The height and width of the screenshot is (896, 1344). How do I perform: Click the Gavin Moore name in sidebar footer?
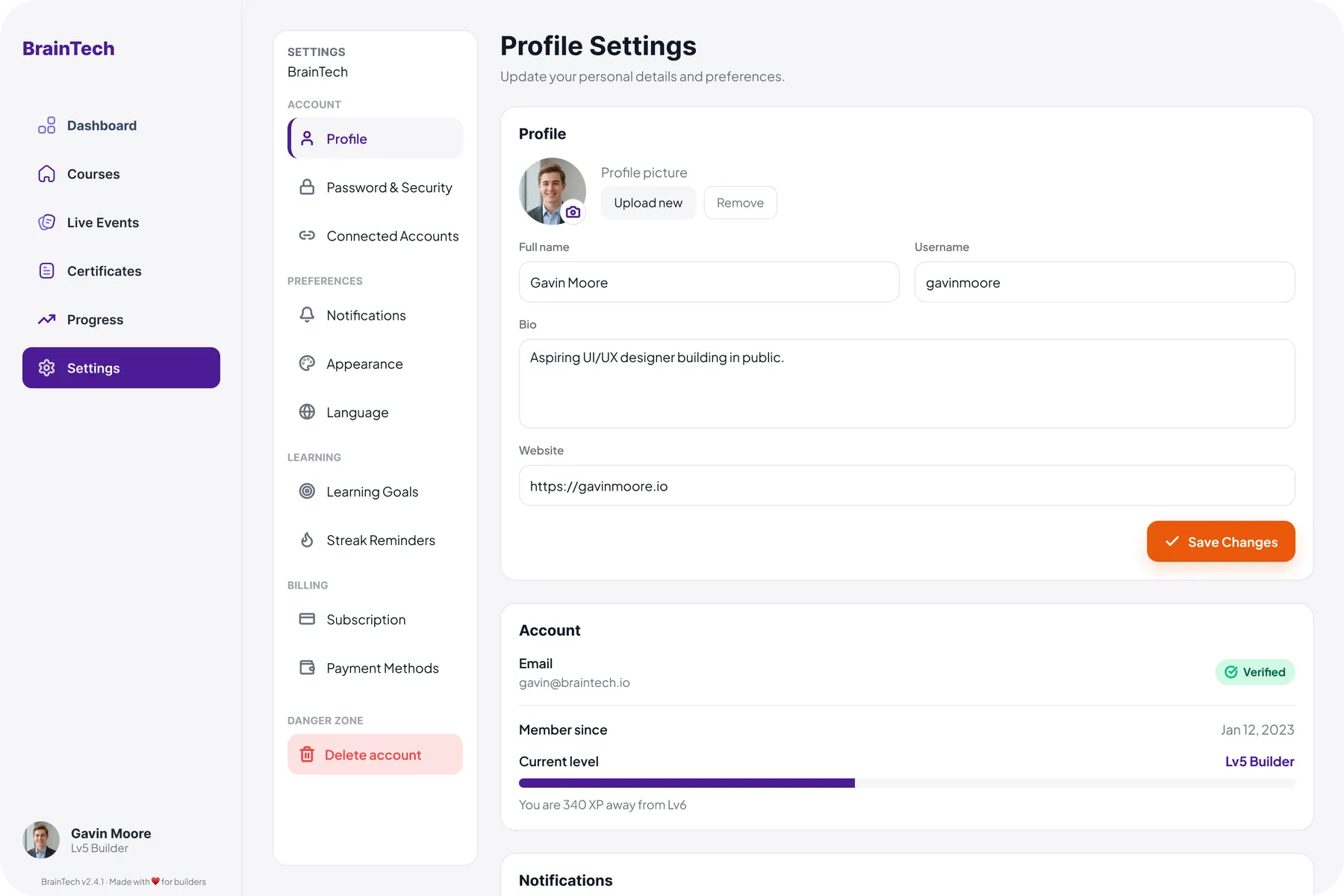pos(111,833)
